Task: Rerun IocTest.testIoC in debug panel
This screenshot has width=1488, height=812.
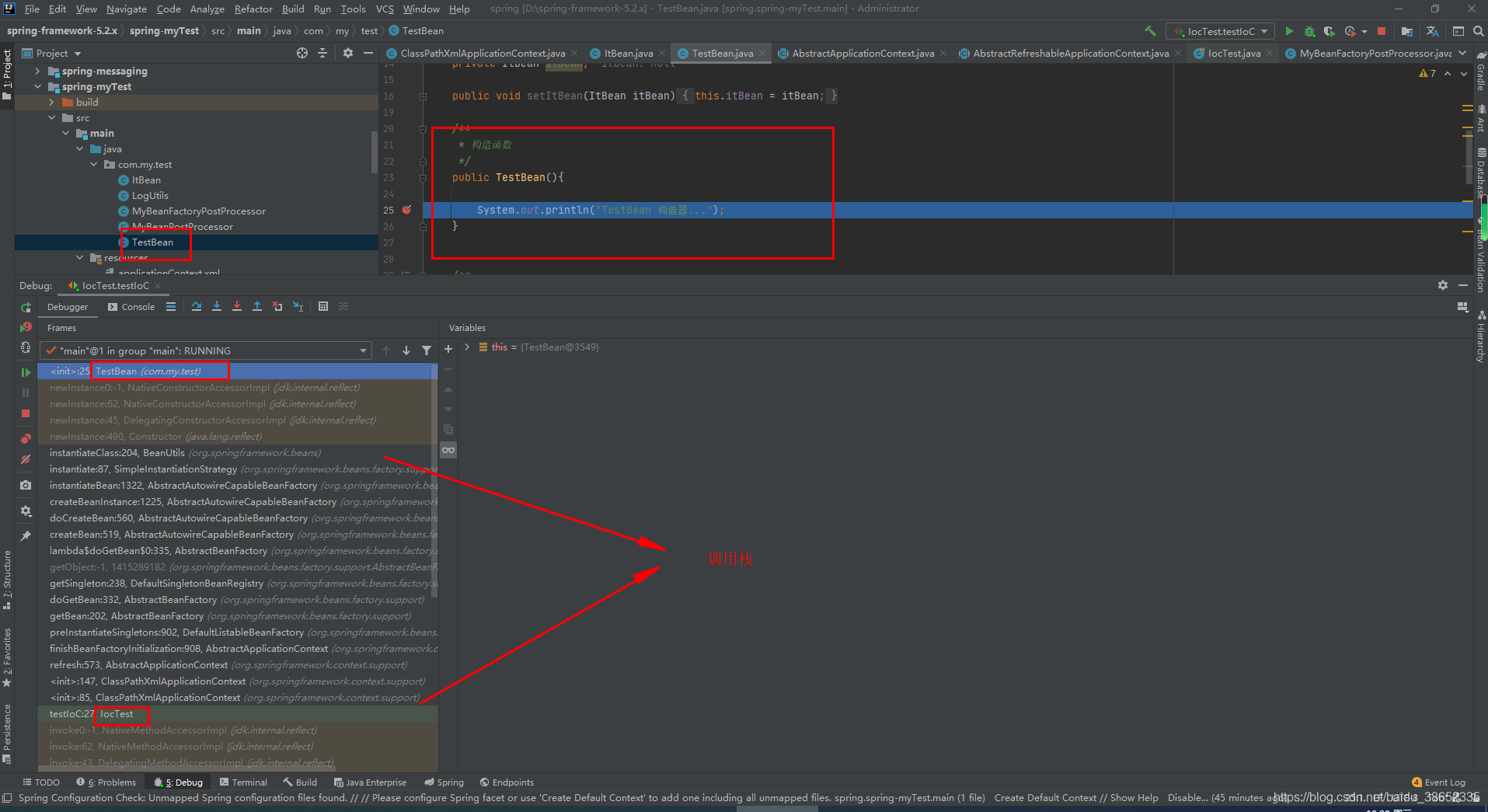Action: tap(26, 308)
